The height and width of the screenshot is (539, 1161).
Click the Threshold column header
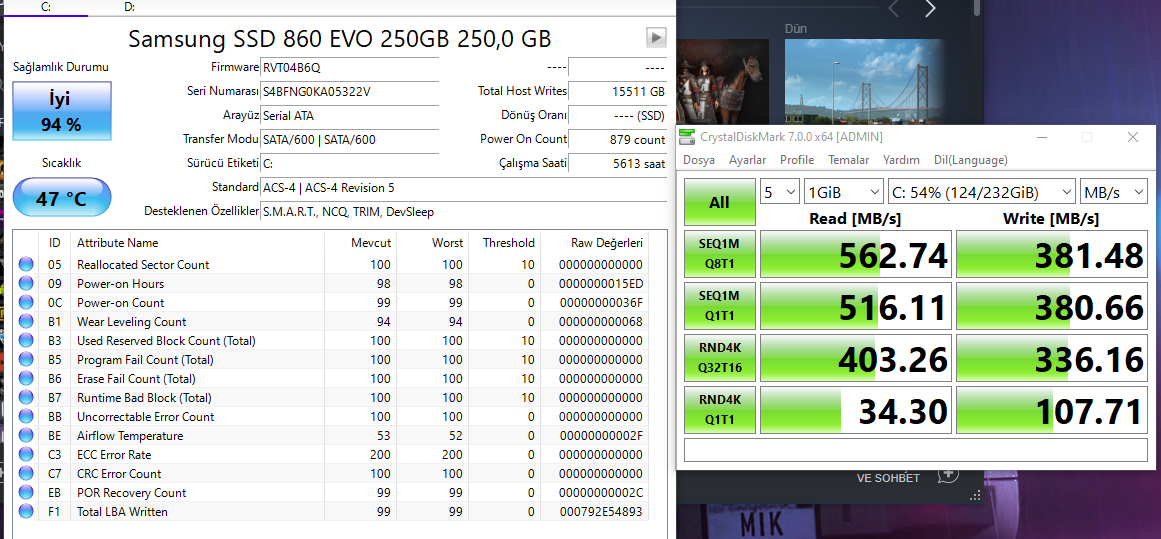(x=509, y=243)
